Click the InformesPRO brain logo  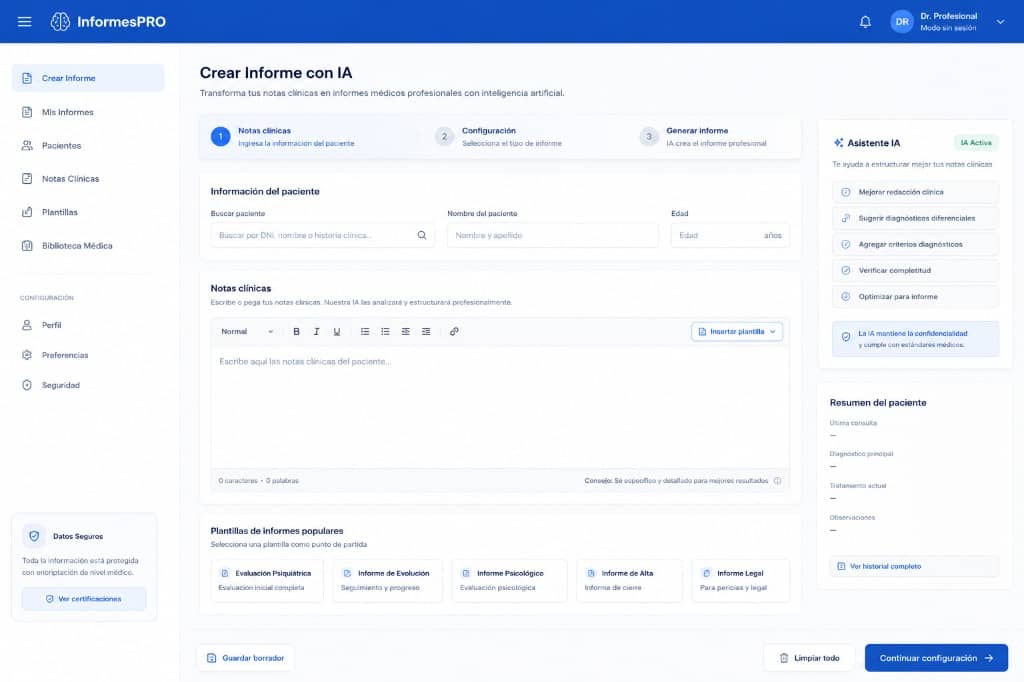[x=60, y=22]
